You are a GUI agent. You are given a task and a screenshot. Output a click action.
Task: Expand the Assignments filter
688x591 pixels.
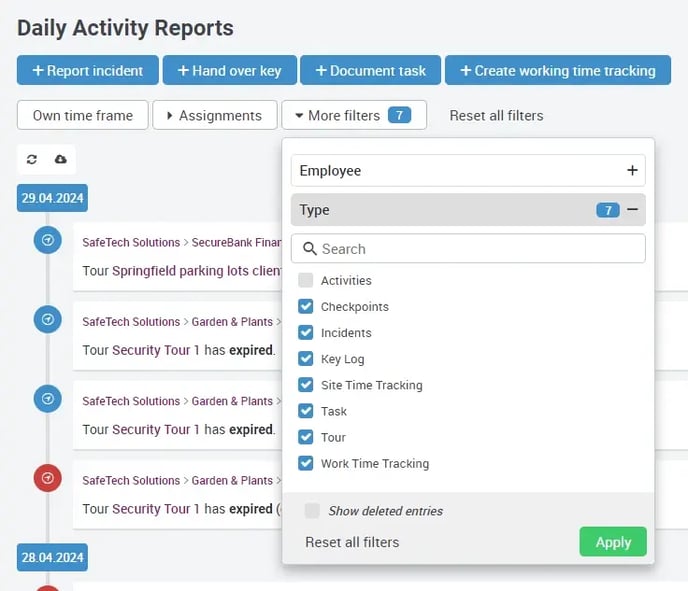pos(213,115)
